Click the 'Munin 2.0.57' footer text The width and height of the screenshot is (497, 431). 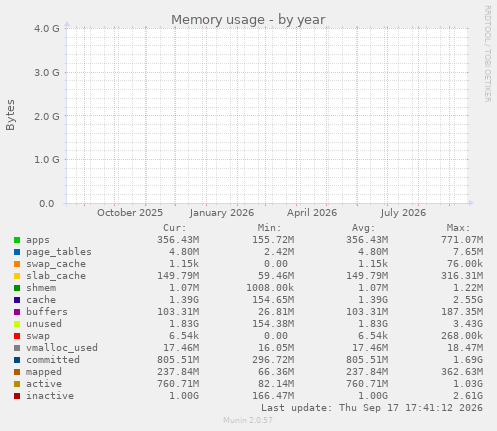pyautogui.click(x=248, y=420)
